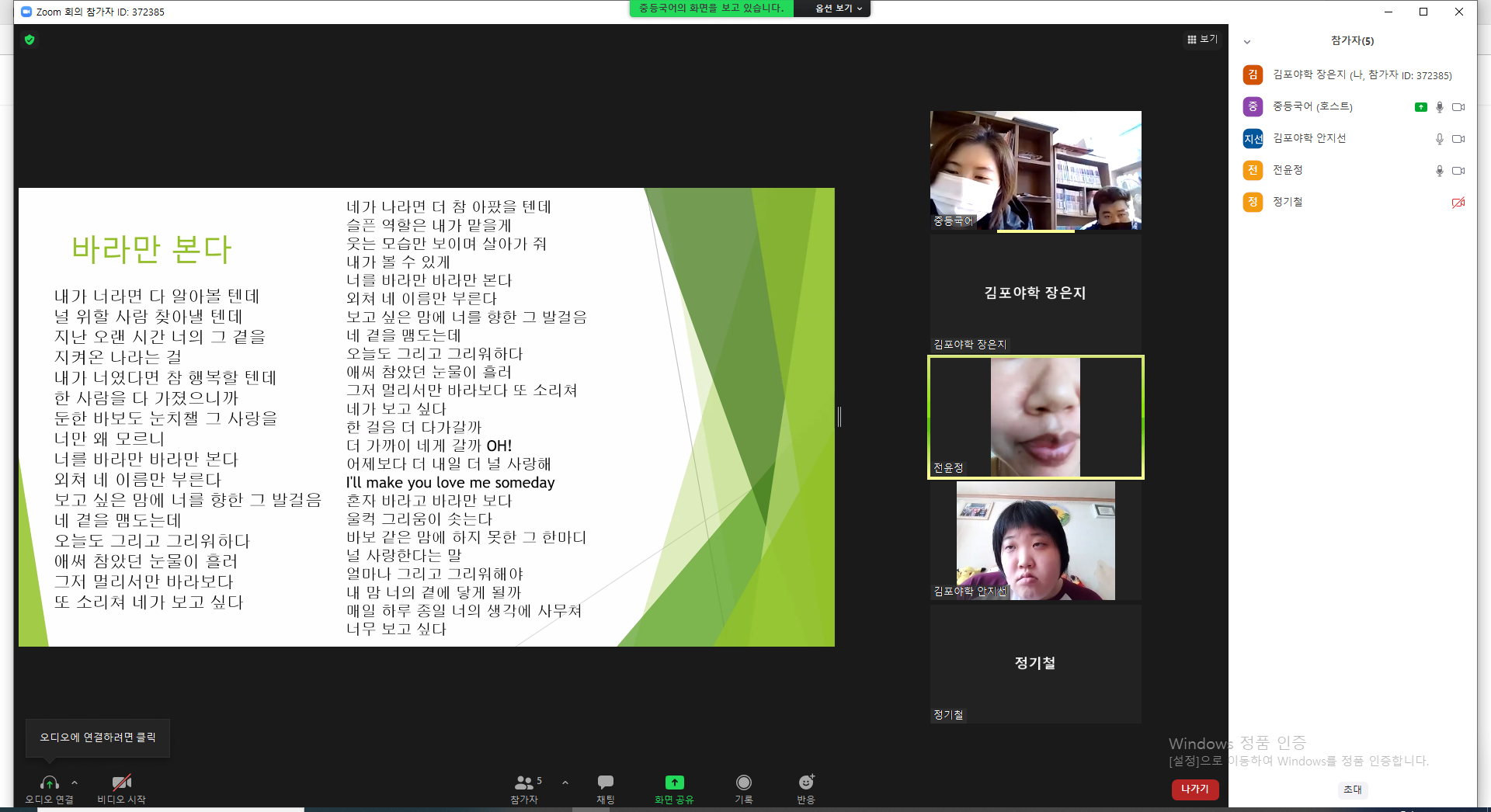This screenshot has height=812, width=1491.
Task: Click 안지선's camera icon
Action: click(x=1458, y=139)
